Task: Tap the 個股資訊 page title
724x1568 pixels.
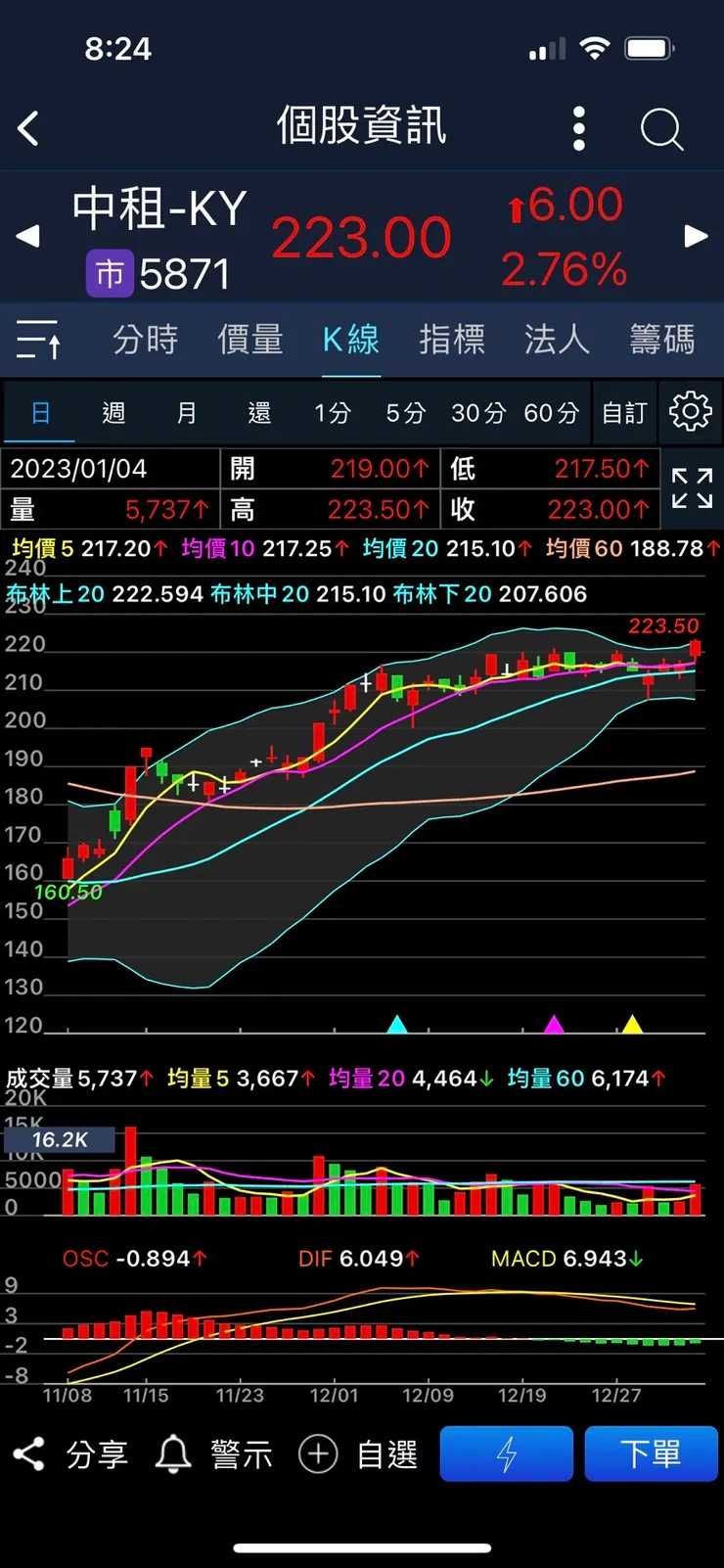Action: [361, 126]
